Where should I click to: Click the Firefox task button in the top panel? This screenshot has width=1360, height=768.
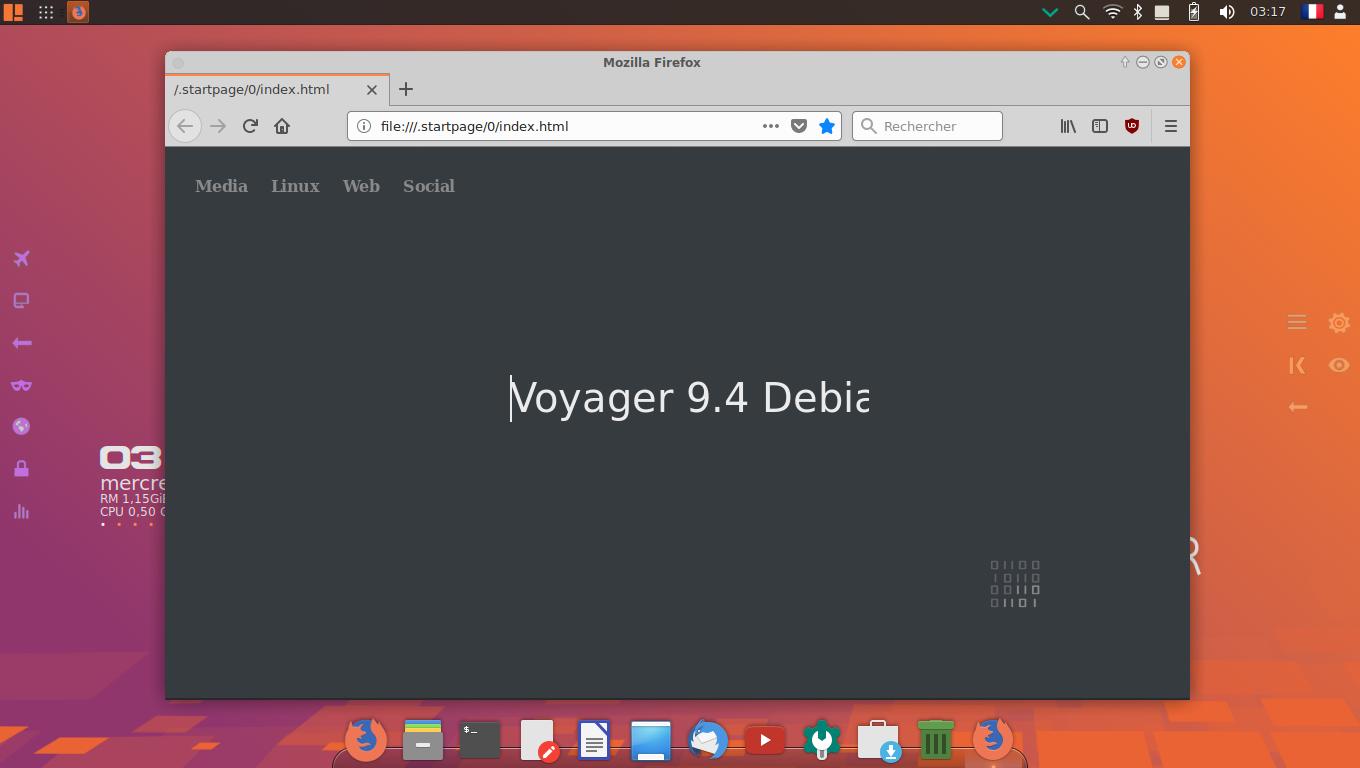78,12
